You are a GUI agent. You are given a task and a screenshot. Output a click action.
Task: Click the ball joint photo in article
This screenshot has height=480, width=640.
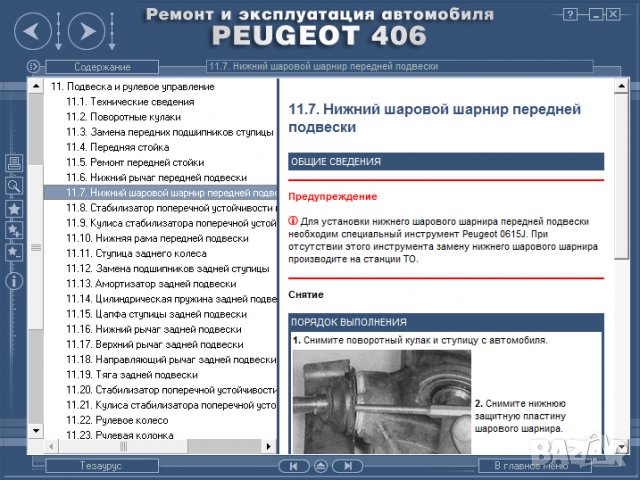click(x=382, y=402)
